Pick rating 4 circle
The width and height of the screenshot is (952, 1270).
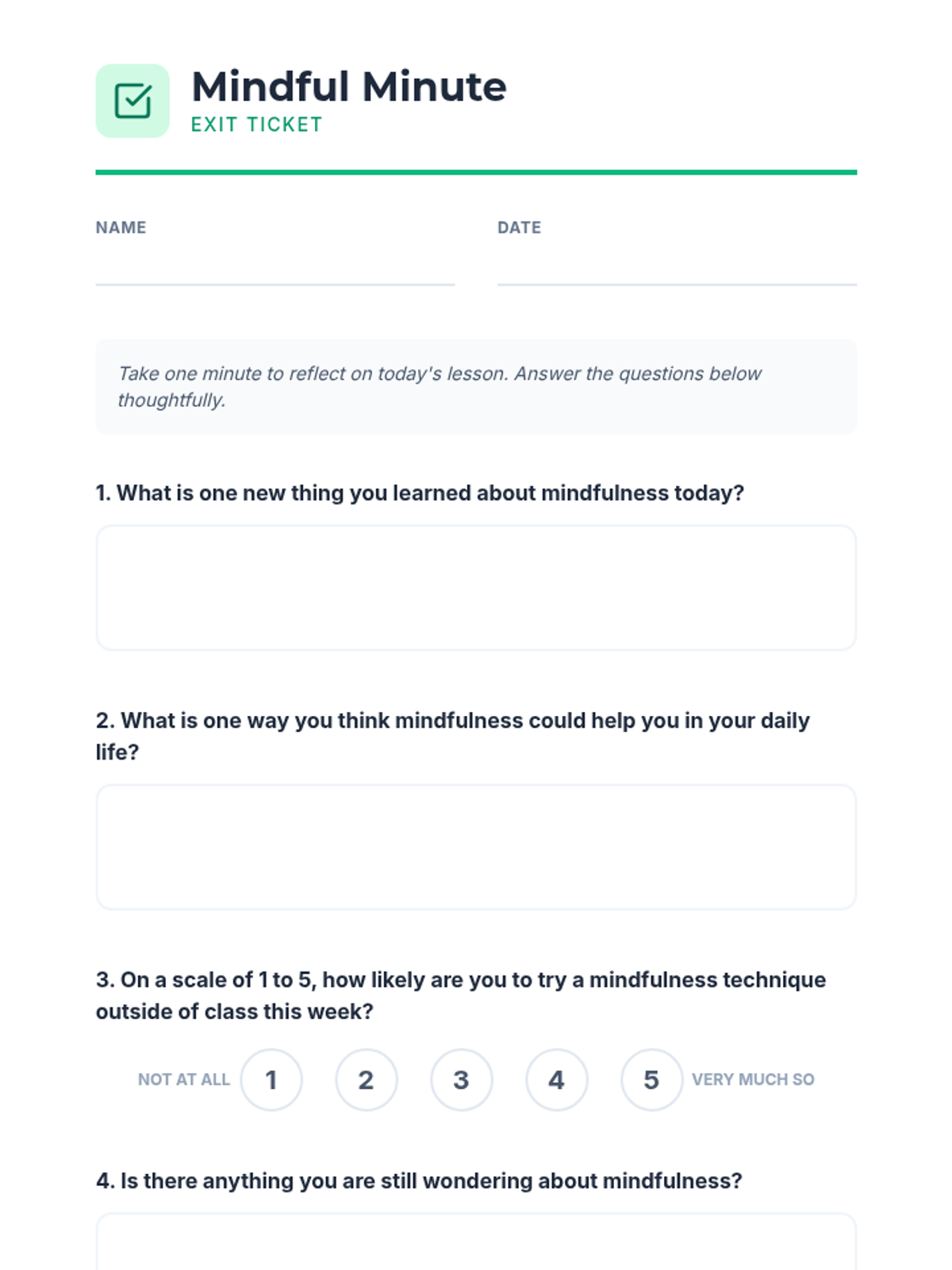(x=556, y=1079)
